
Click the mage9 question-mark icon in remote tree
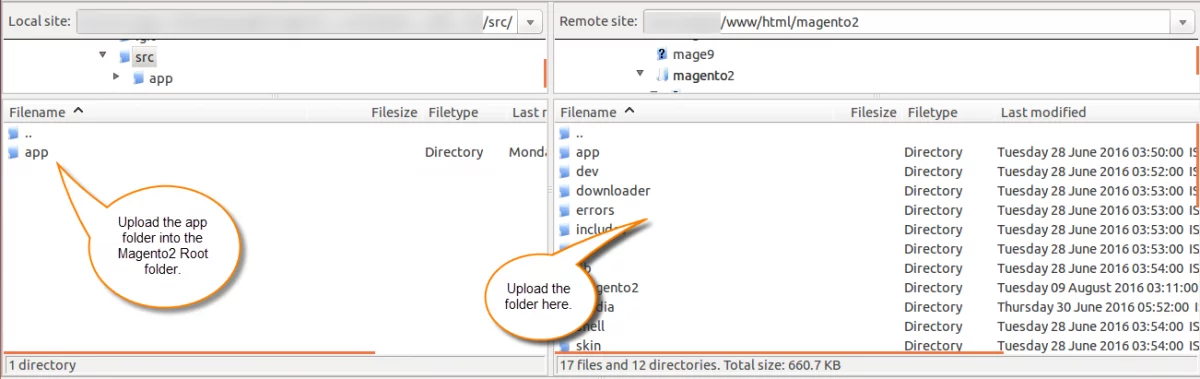tap(662, 55)
